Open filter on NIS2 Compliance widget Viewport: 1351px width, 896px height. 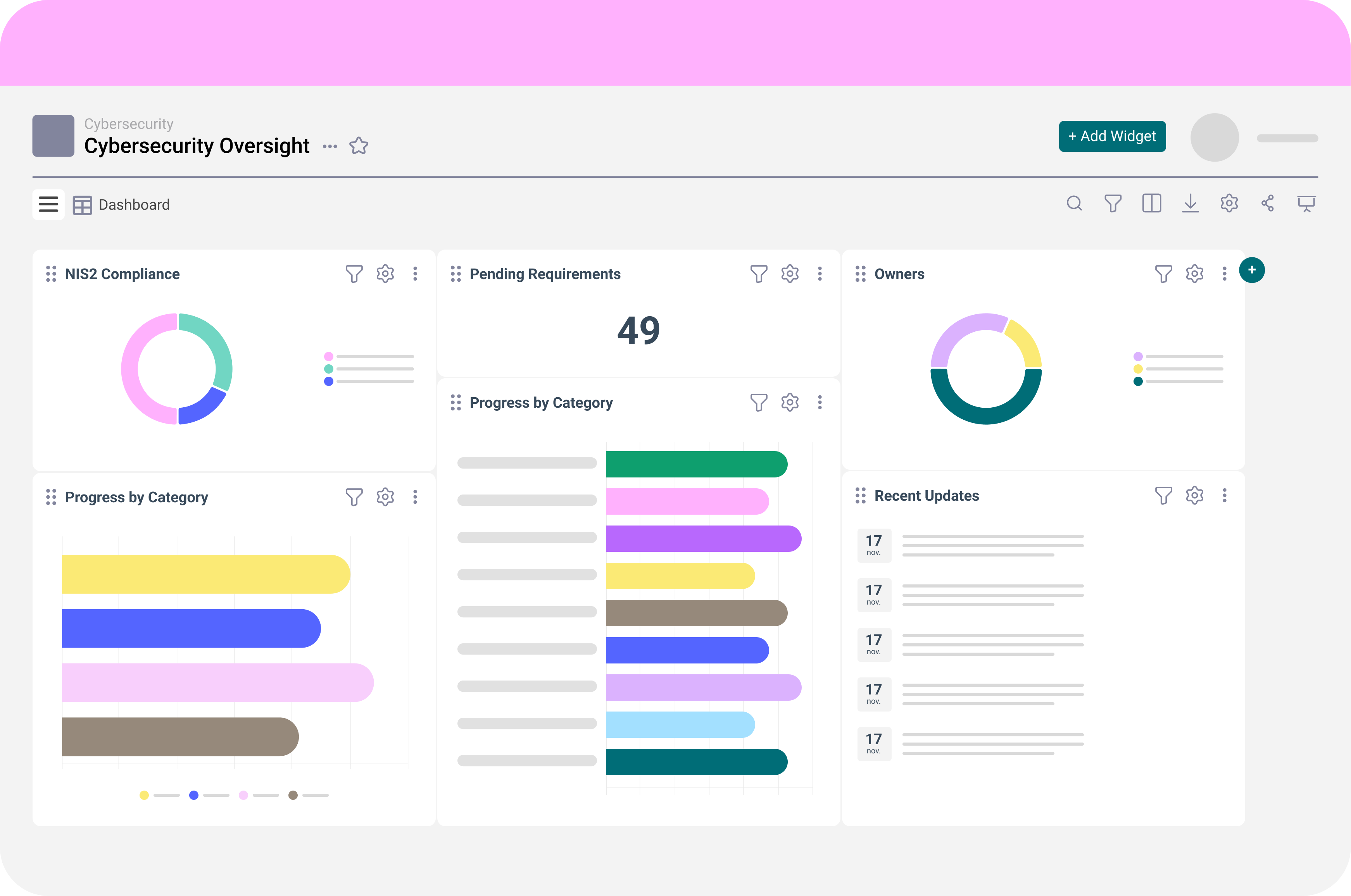[354, 274]
